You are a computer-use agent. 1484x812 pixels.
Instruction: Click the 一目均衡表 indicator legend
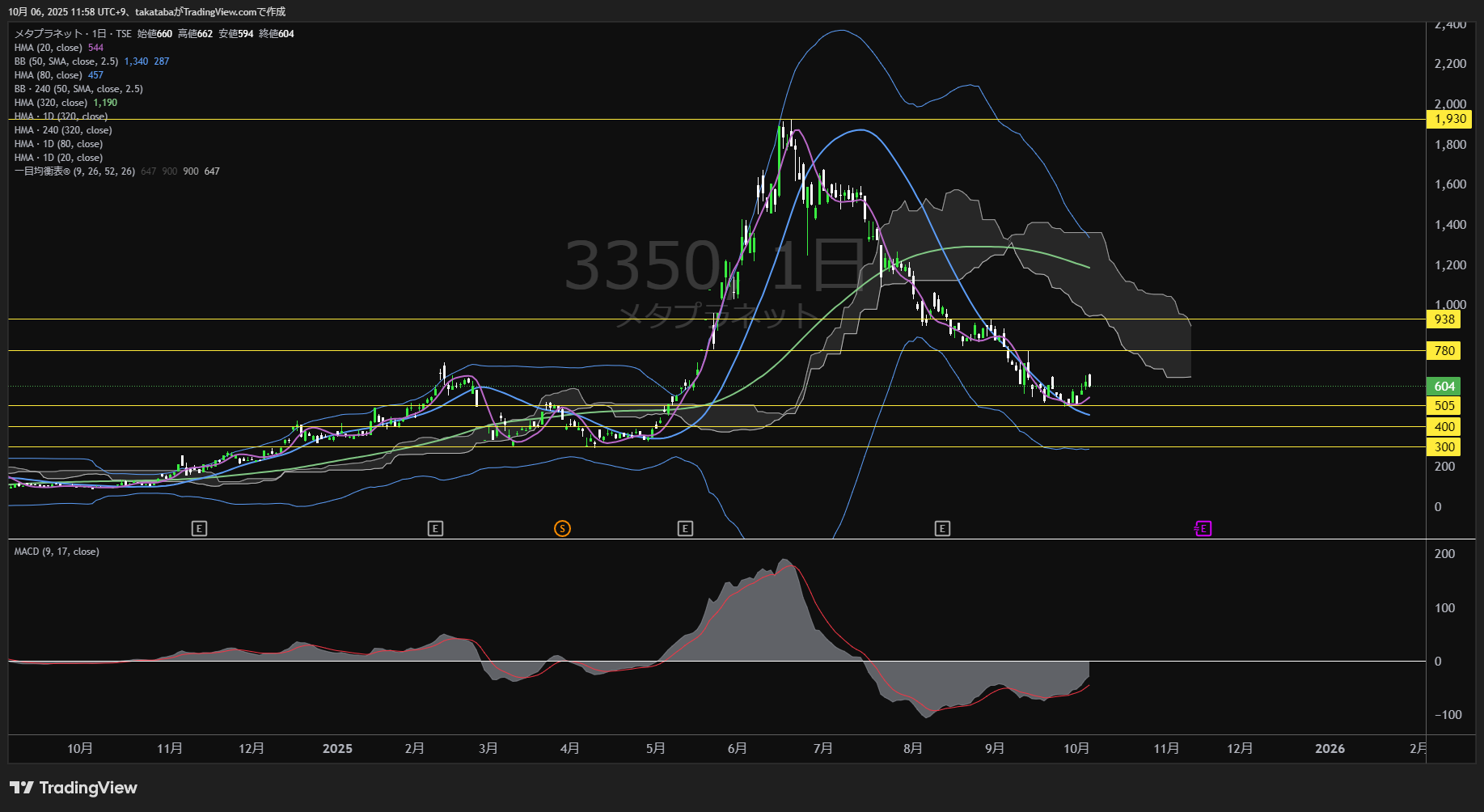click(74, 171)
